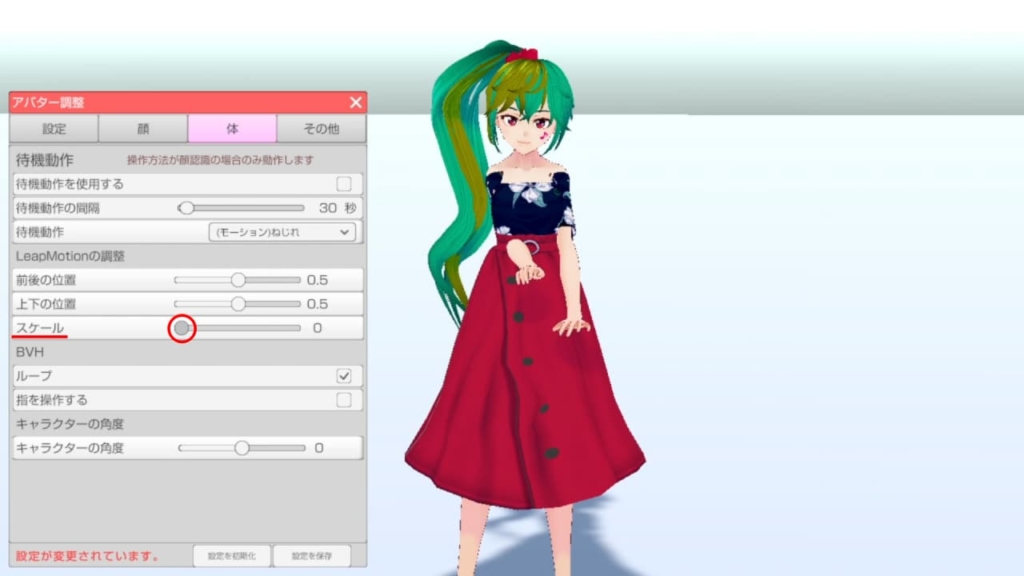Viewport: 1024px width, 576px height.
Task: Enable the 指を操作する checkbox
Action: (x=344, y=400)
